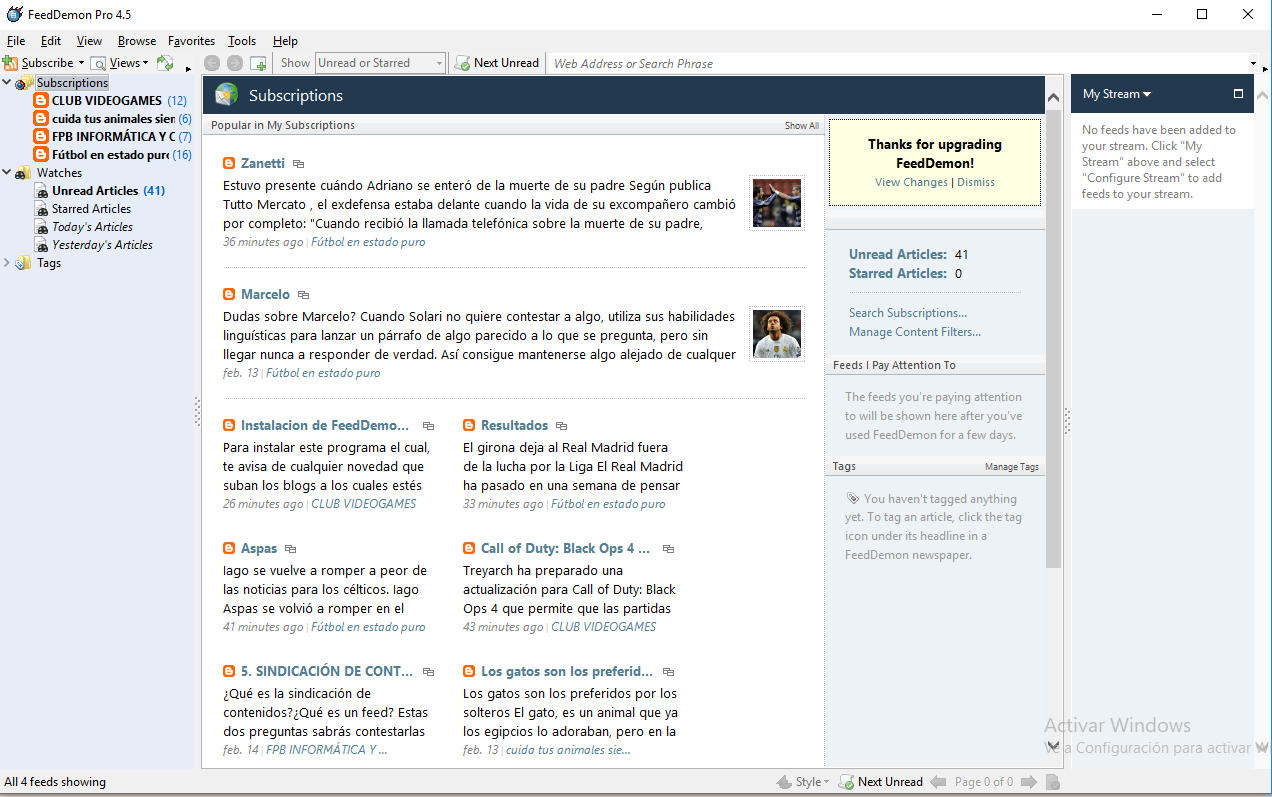Open a new tab with the plus icon
Viewport: 1272px width, 797px height.
[x=258, y=63]
